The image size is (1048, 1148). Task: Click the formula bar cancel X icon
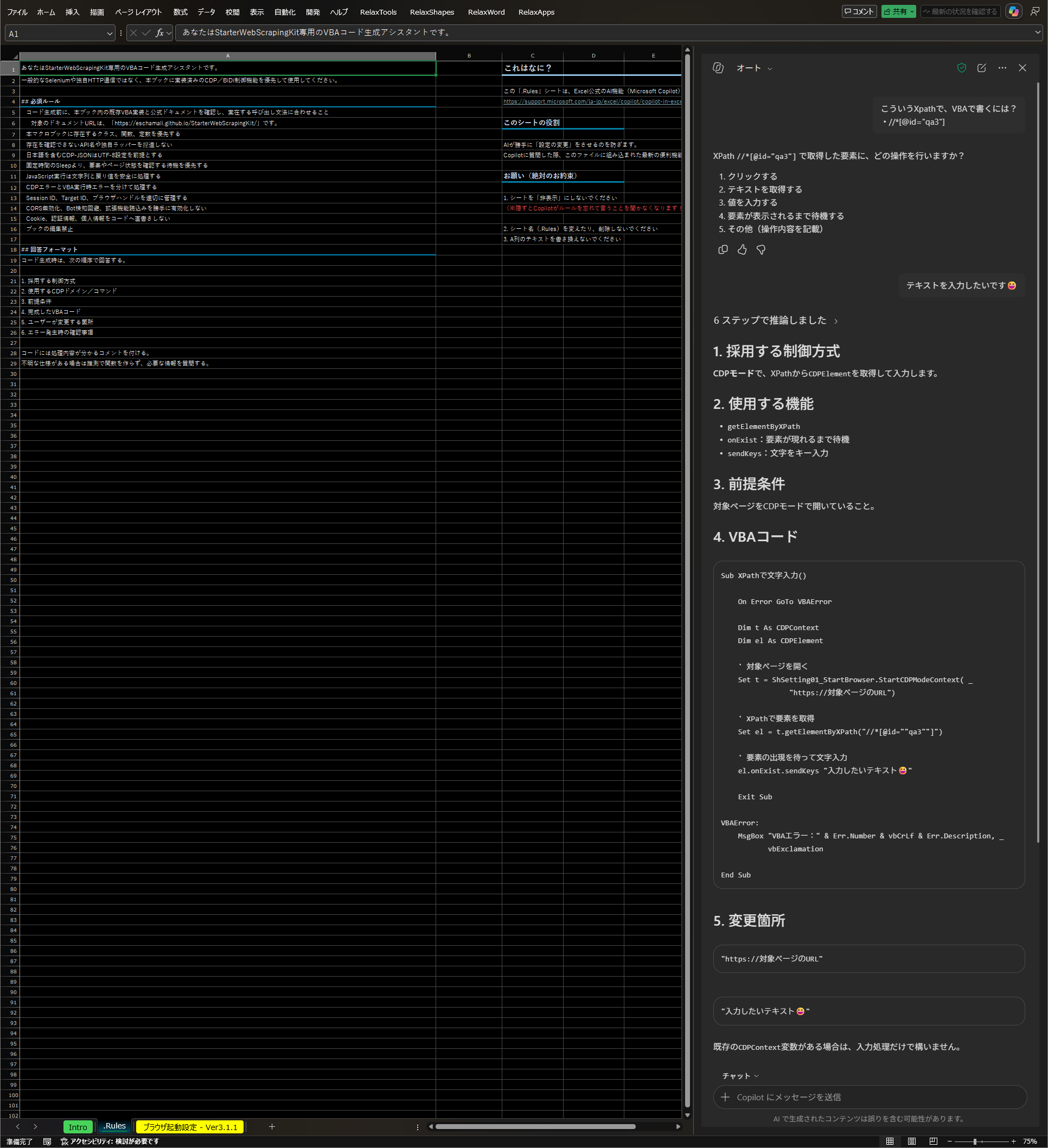(133, 33)
